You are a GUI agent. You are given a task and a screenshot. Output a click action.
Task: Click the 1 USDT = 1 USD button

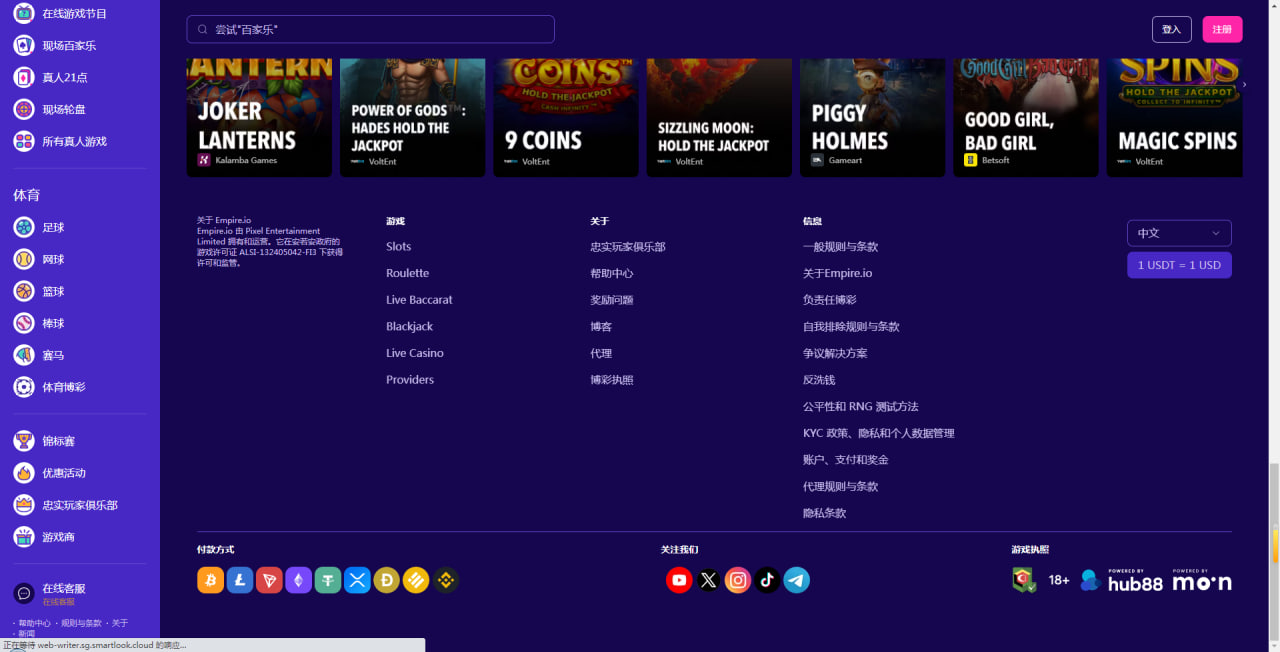pyautogui.click(x=1179, y=265)
